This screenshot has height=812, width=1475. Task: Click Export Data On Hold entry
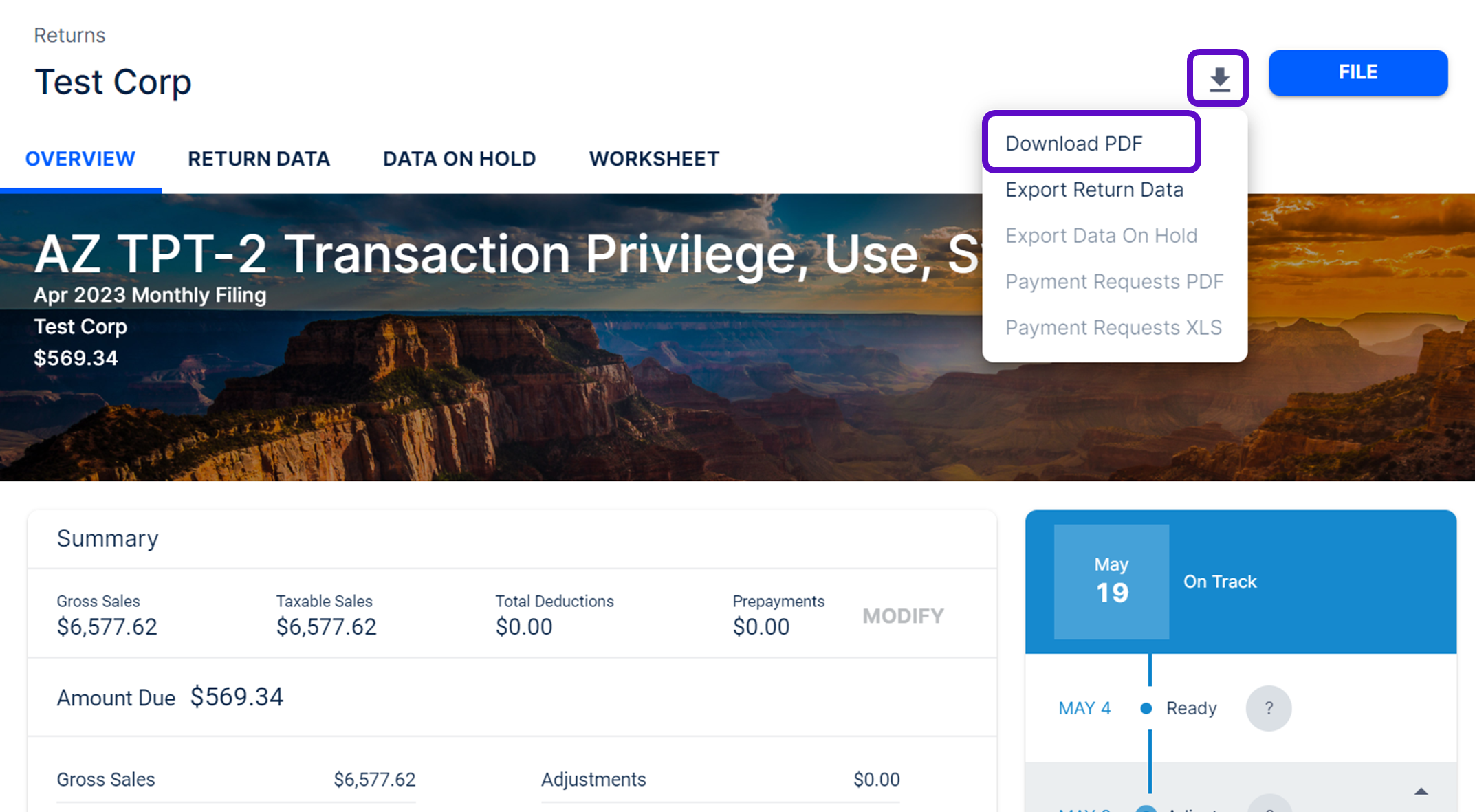tap(1101, 236)
